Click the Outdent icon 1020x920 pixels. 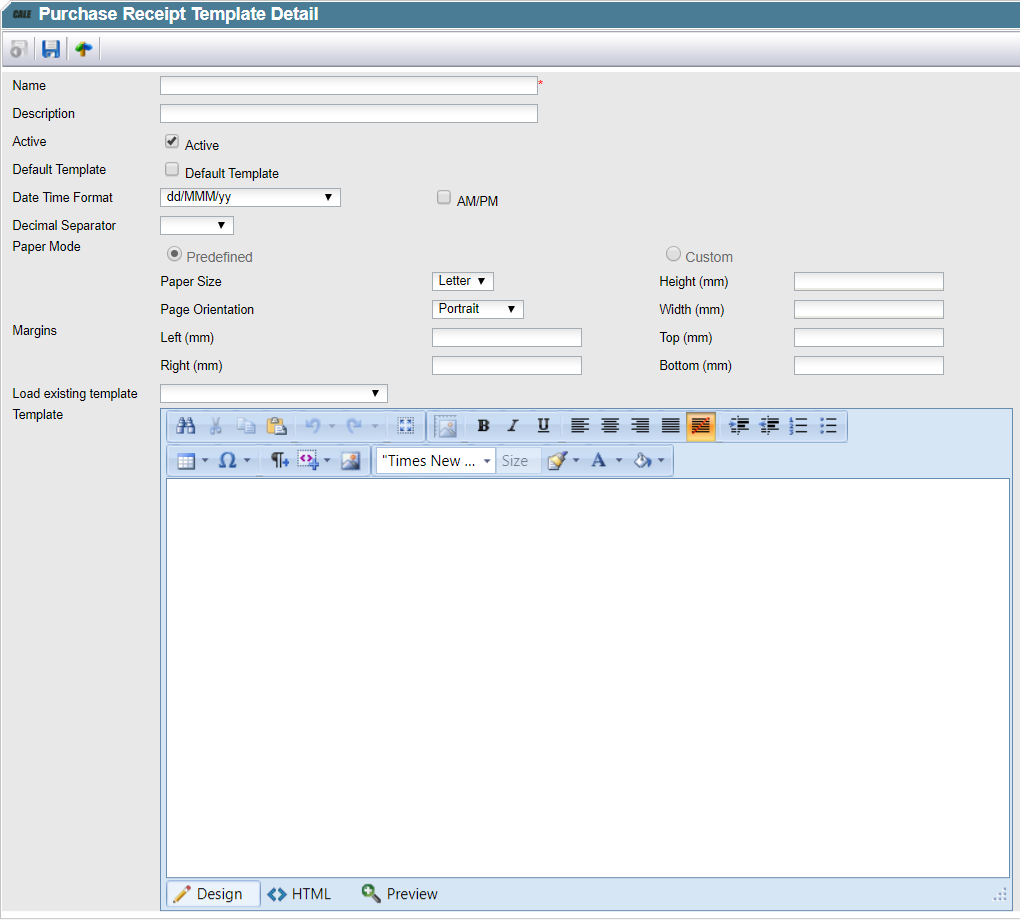click(x=769, y=426)
